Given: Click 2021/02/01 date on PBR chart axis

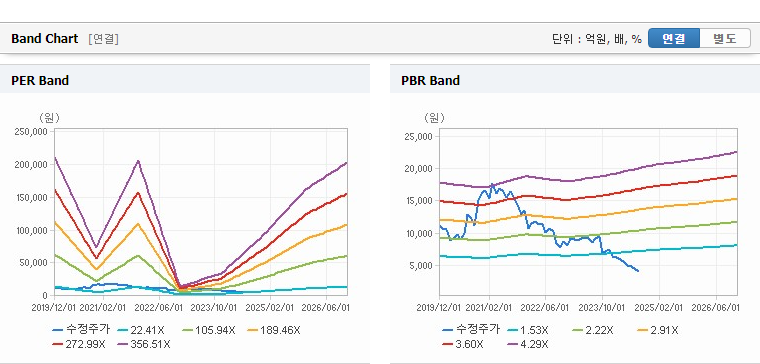Looking at the screenshot, I should click(489, 308).
